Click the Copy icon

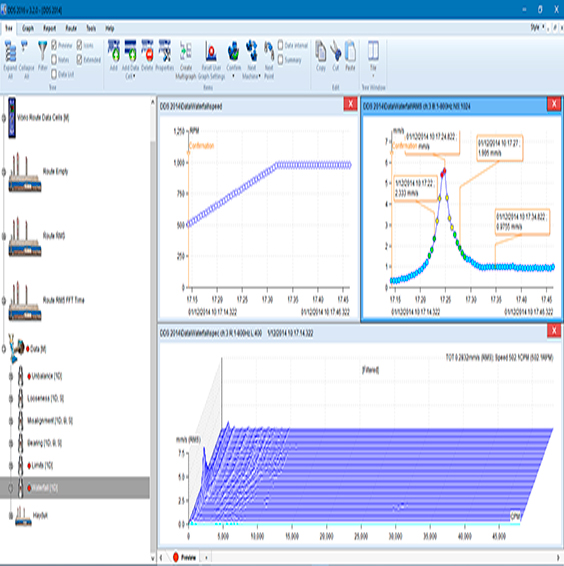click(321, 51)
